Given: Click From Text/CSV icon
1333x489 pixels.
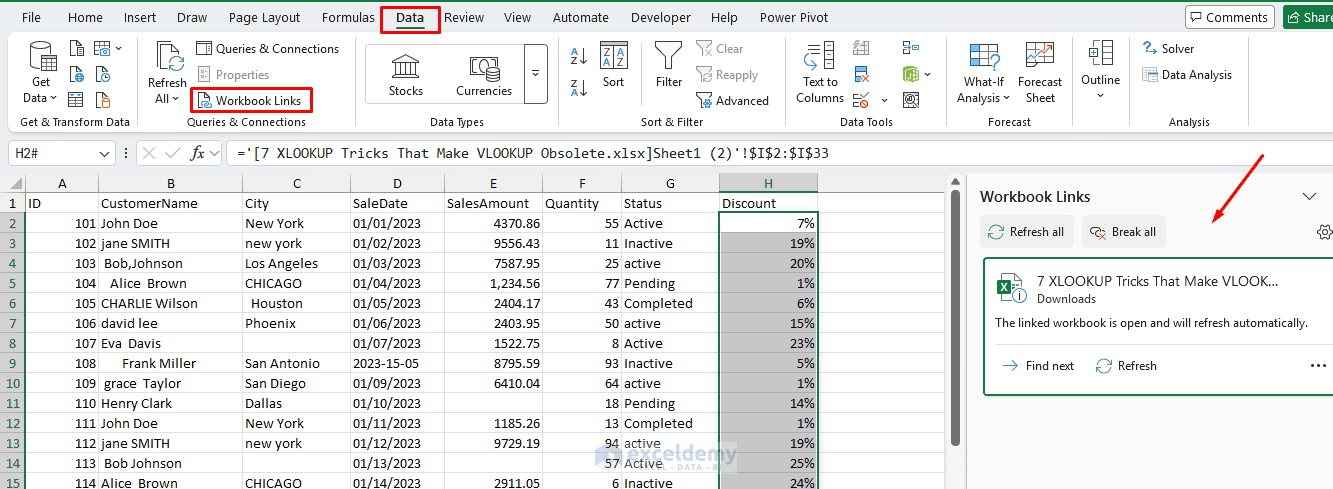Looking at the screenshot, I should [77, 48].
